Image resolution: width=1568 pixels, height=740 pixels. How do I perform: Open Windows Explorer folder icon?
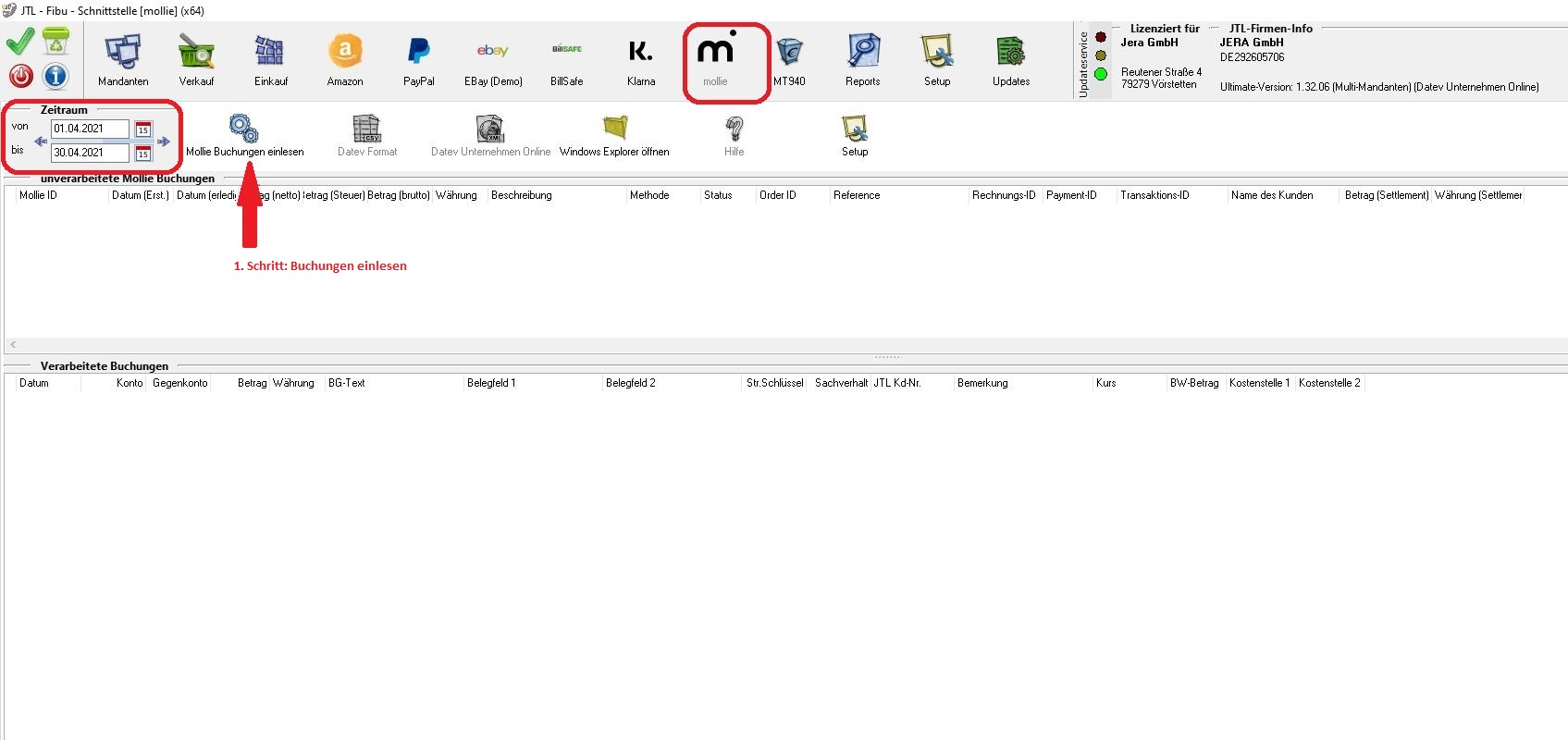point(614,129)
